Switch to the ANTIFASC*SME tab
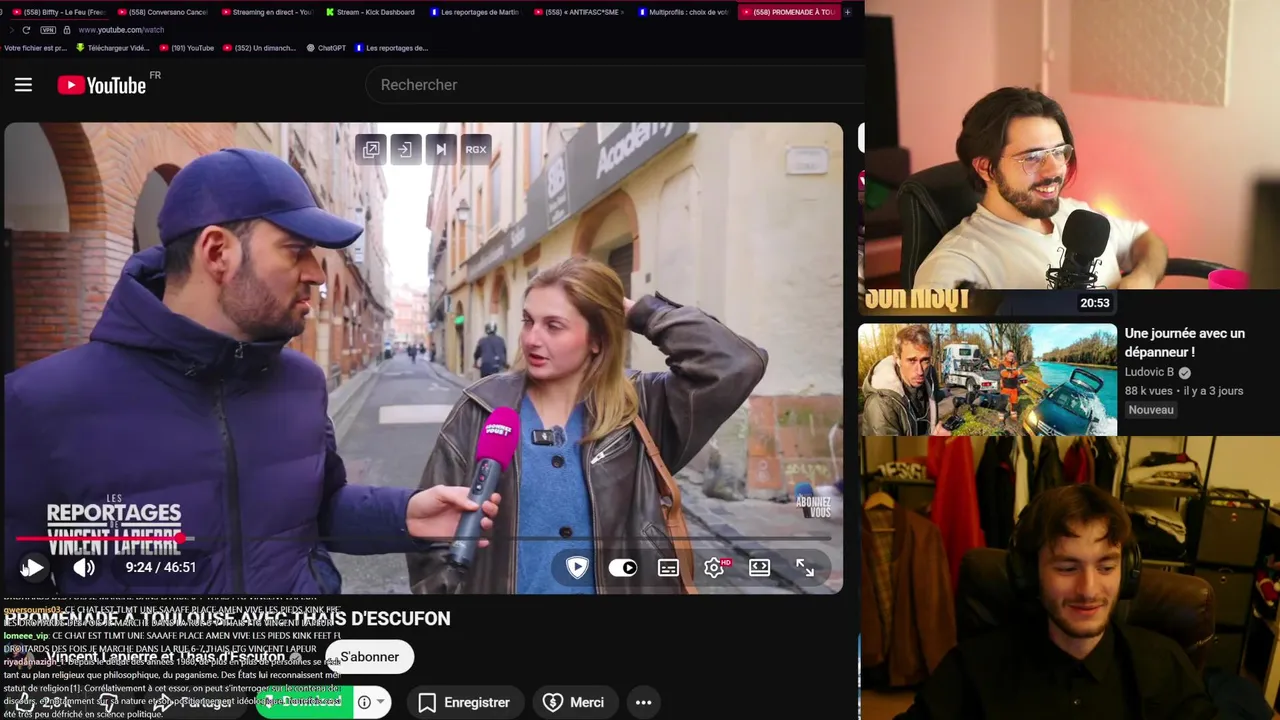This screenshot has height=720, width=1280. click(578, 12)
